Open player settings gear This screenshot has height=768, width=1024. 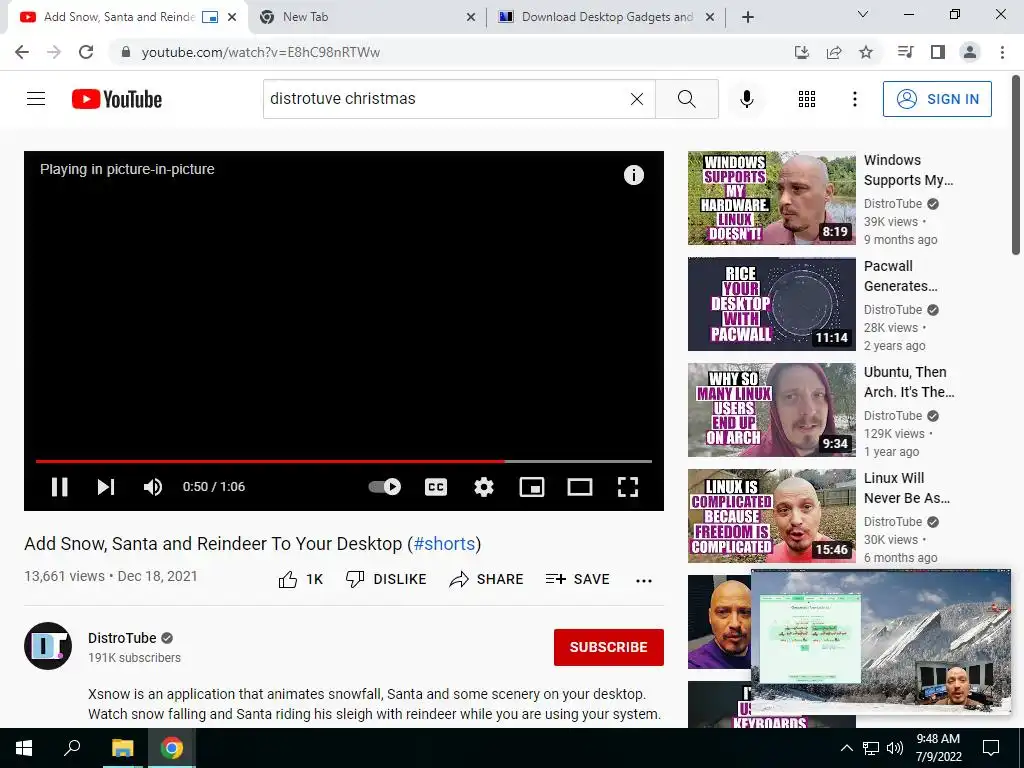coord(484,487)
